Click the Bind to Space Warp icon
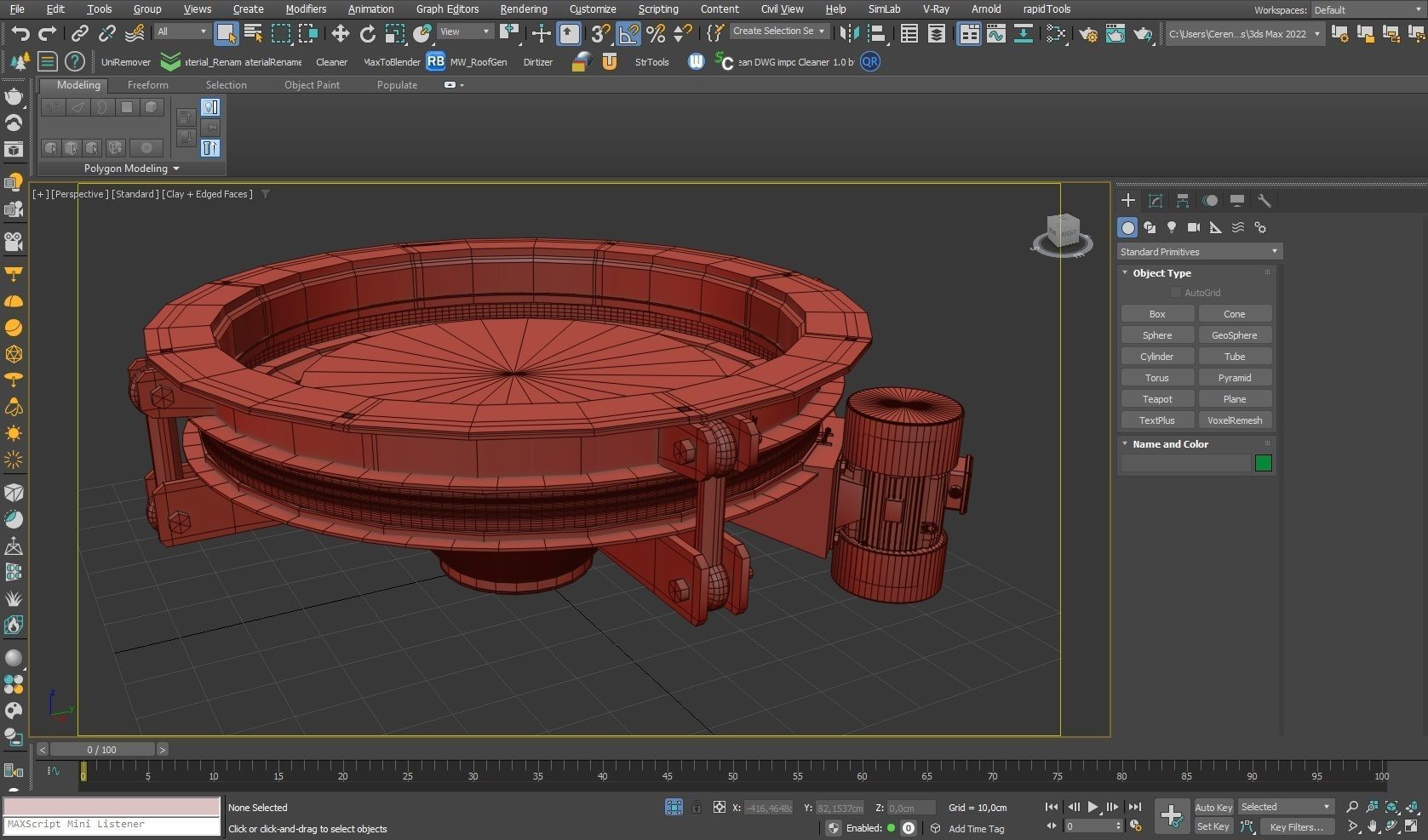The height and width of the screenshot is (840, 1428). (x=135, y=33)
